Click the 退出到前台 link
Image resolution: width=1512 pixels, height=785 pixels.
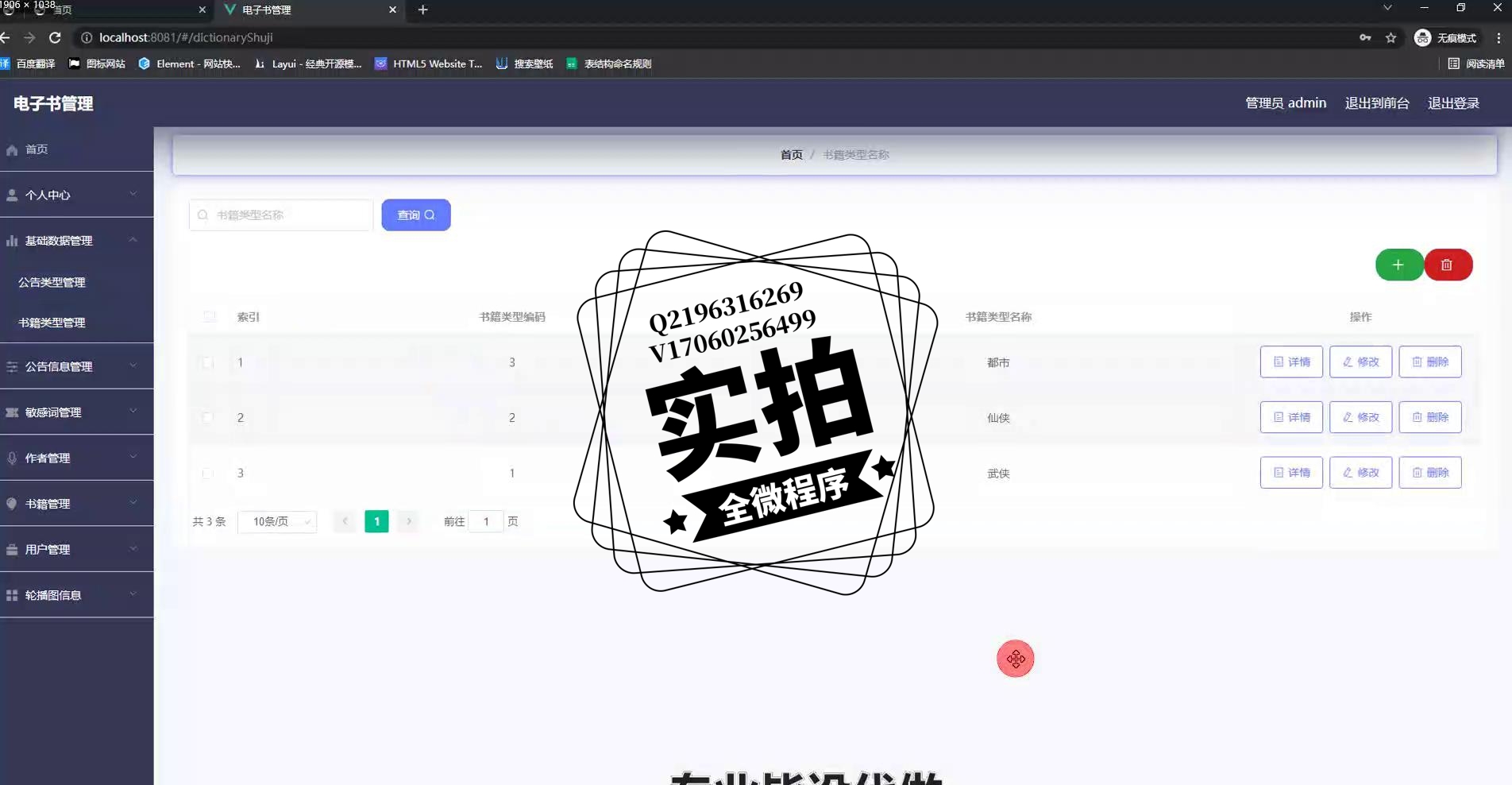tap(1377, 103)
